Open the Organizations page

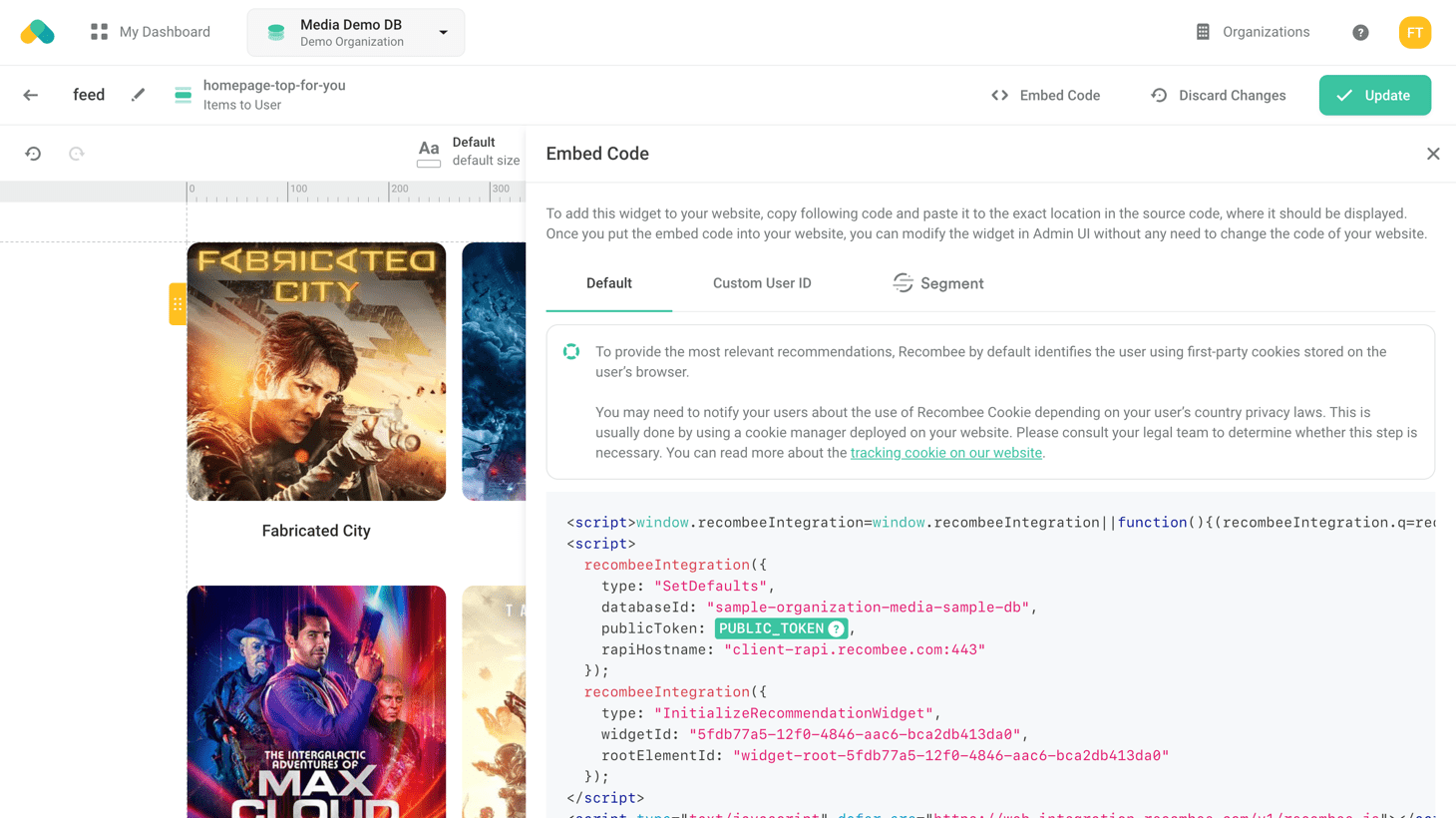[x=1253, y=32]
